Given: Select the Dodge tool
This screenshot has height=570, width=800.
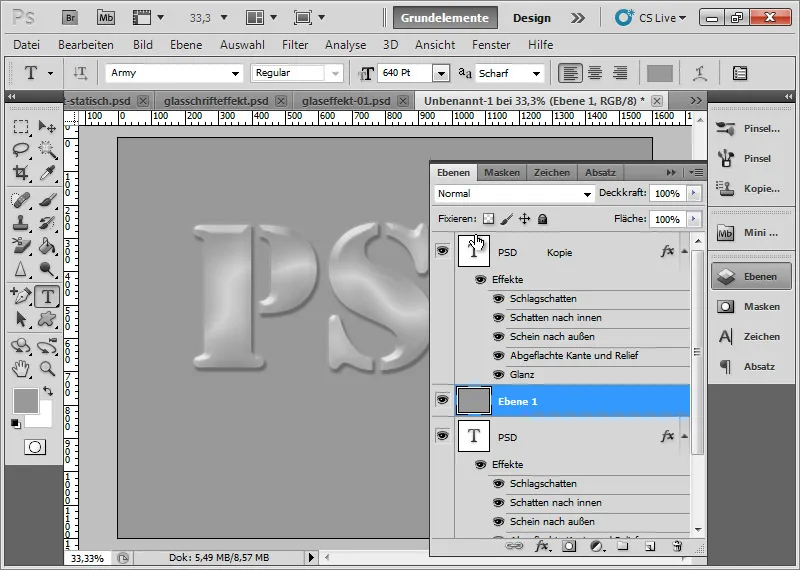Looking at the screenshot, I should pyautogui.click(x=47, y=269).
